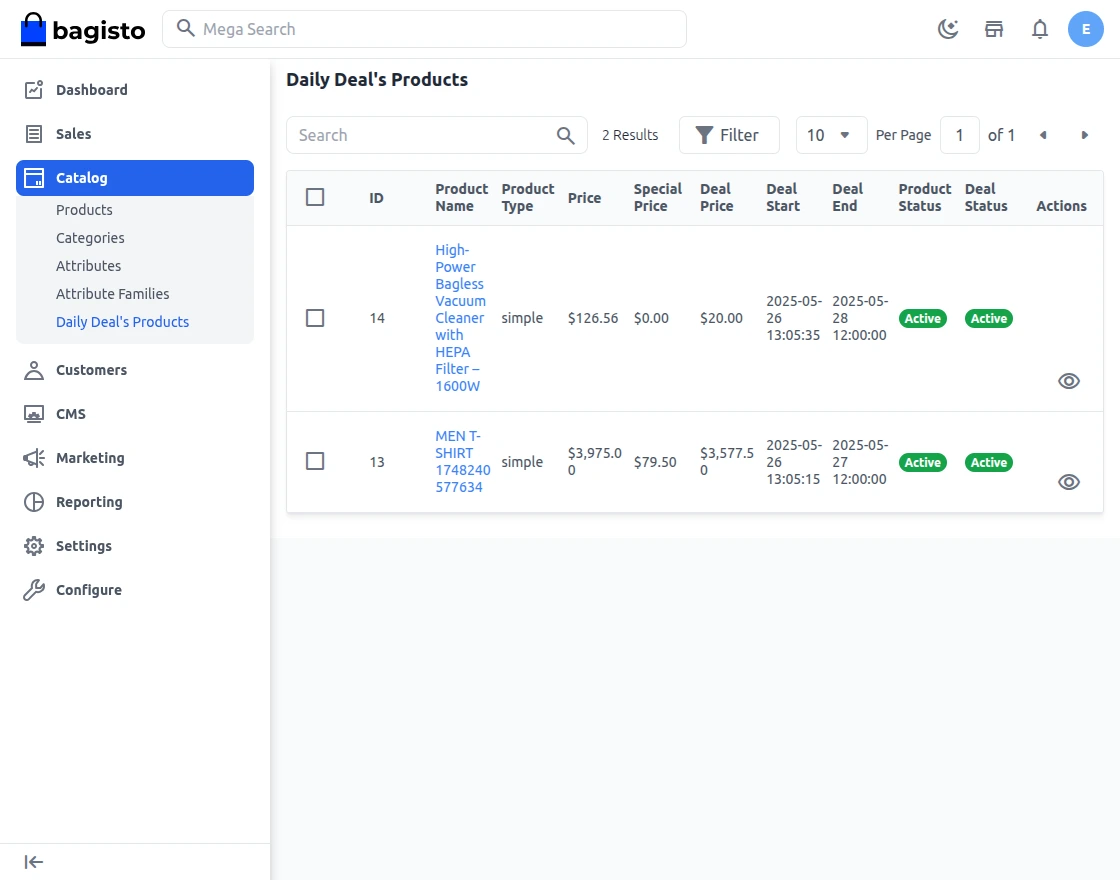Click the Configure wrench icon
Image resolution: width=1120 pixels, height=880 pixels.
pyautogui.click(x=33, y=590)
